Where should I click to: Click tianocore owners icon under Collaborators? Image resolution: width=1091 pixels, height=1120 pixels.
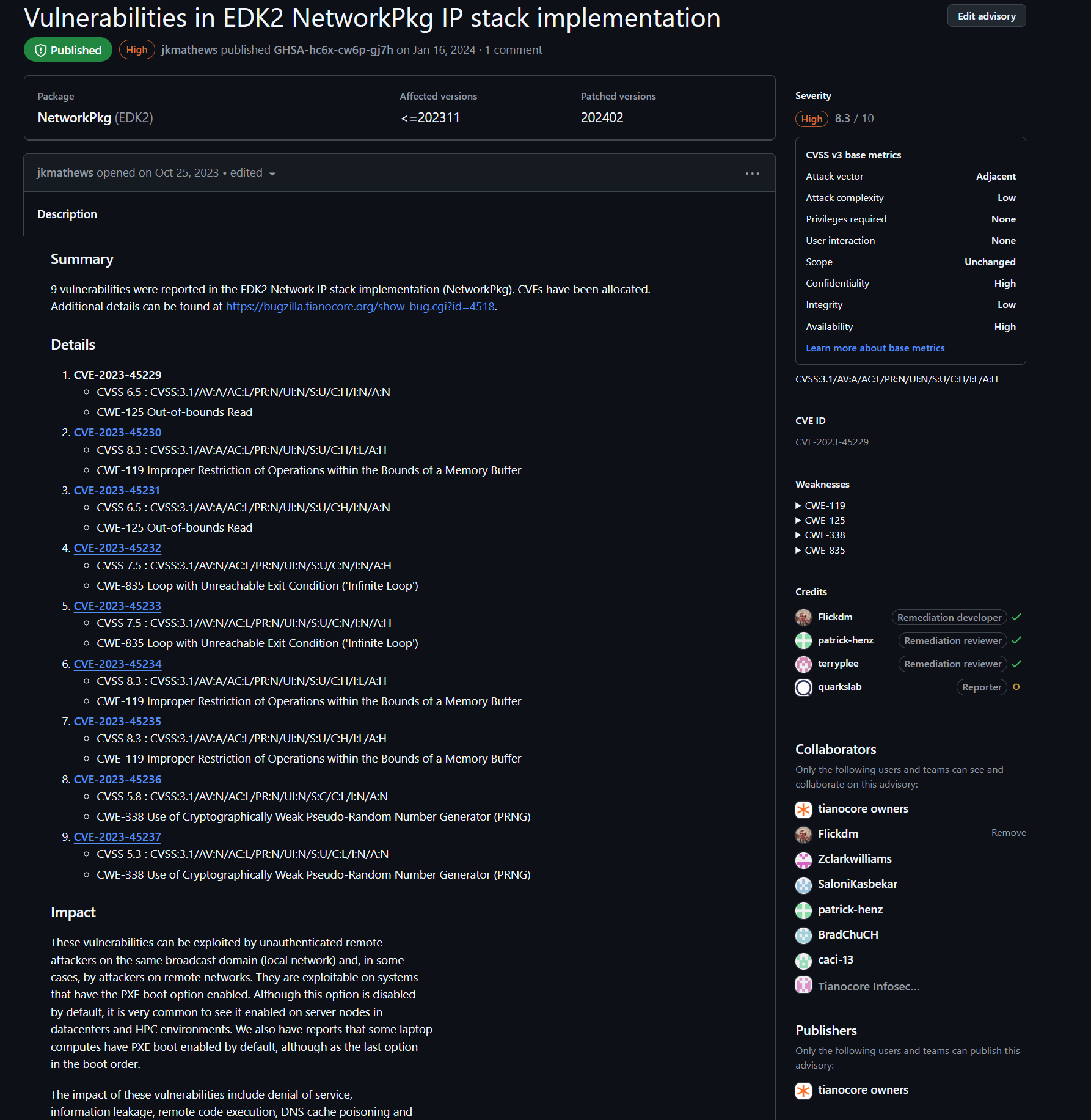coord(803,809)
